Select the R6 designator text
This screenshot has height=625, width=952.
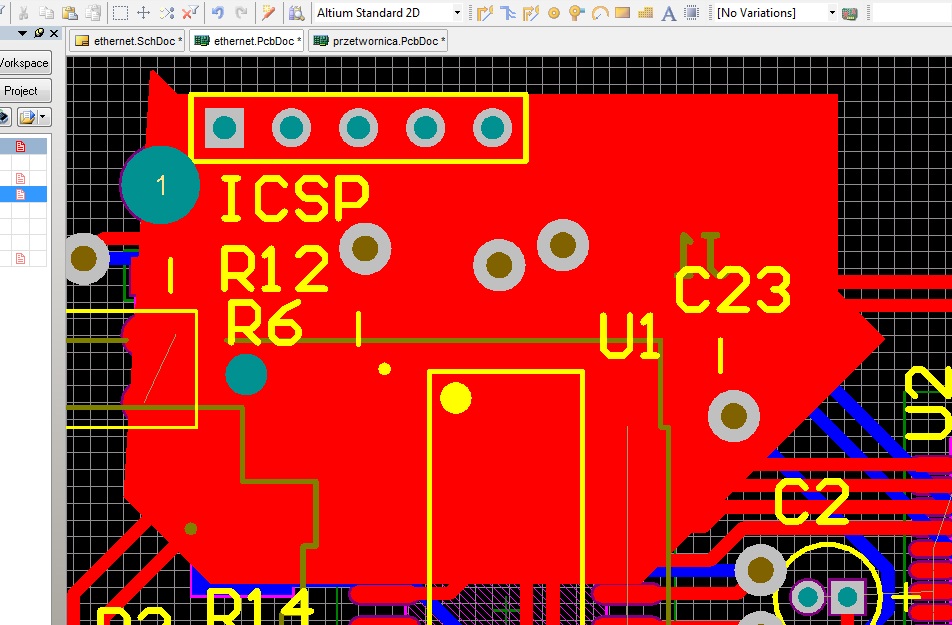[265, 323]
